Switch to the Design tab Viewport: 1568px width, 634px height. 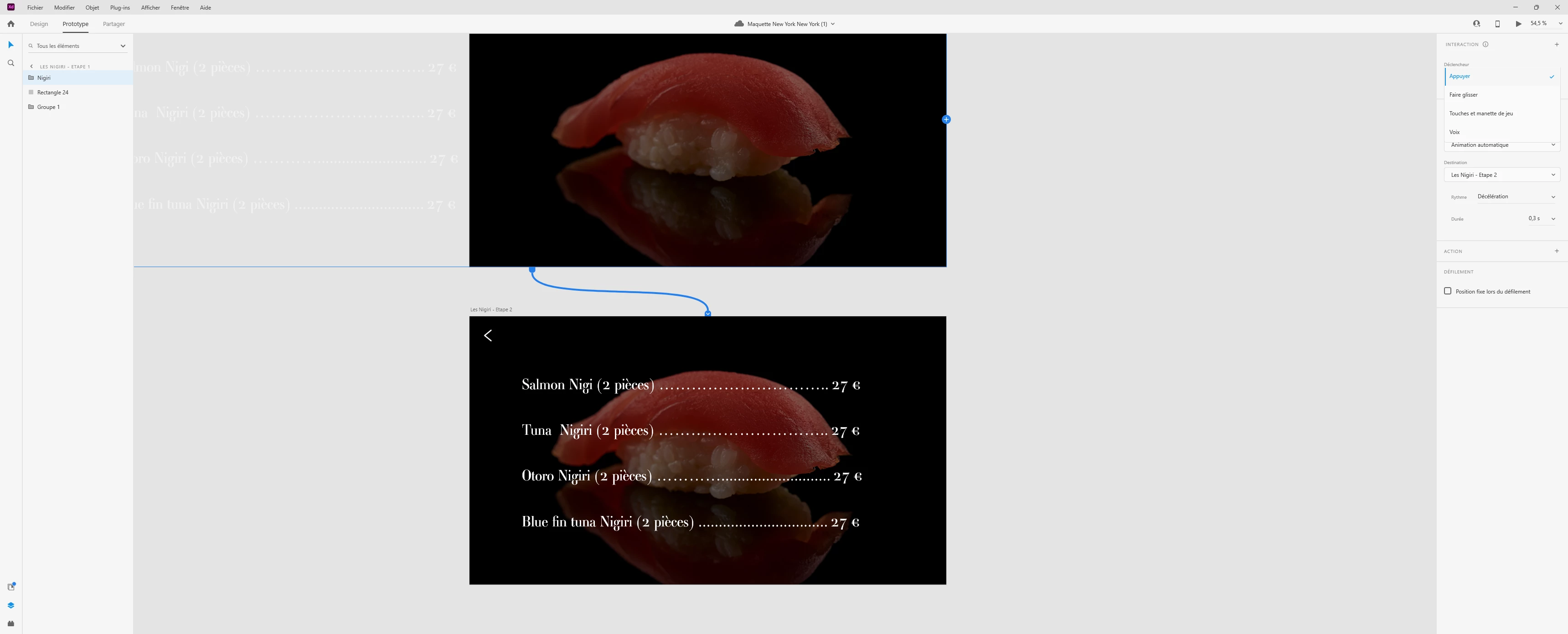point(39,24)
